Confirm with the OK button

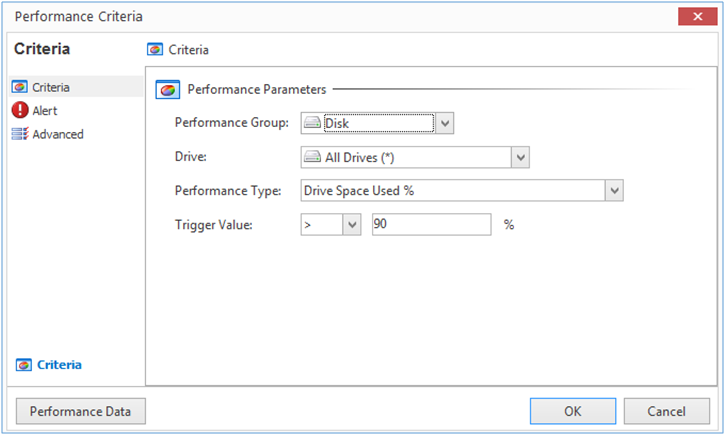[572, 411]
